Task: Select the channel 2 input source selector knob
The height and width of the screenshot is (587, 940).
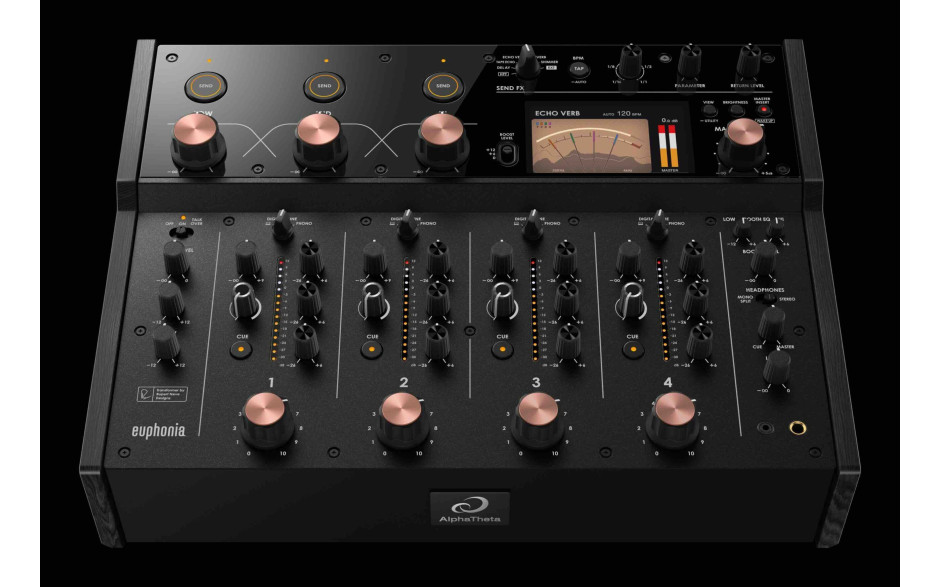Action: point(408,226)
